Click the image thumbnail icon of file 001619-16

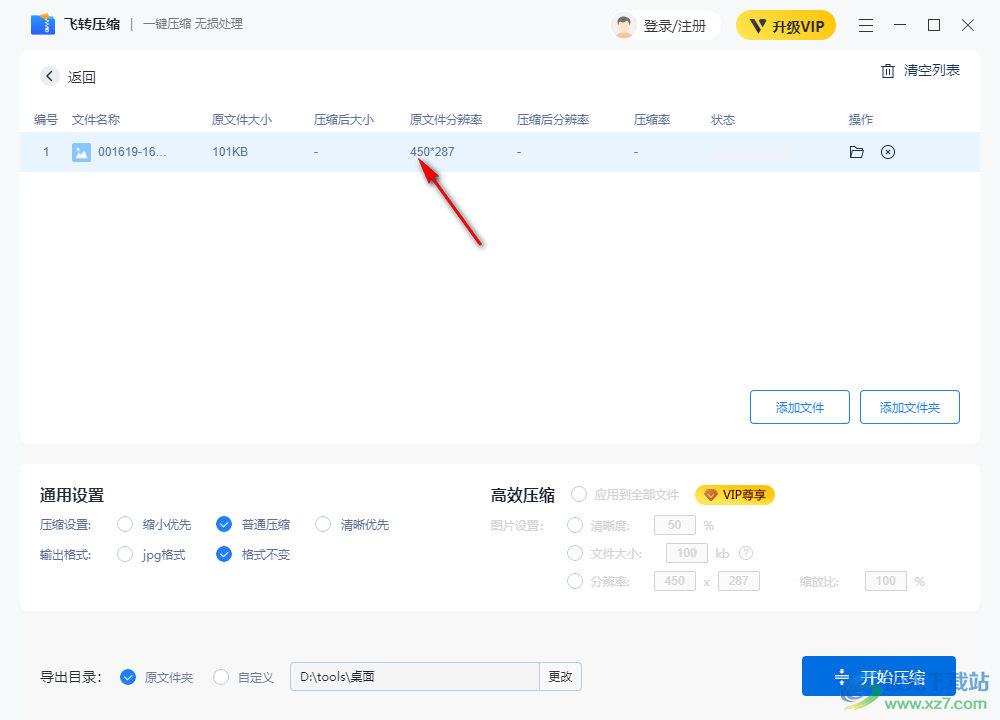point(81,152)
